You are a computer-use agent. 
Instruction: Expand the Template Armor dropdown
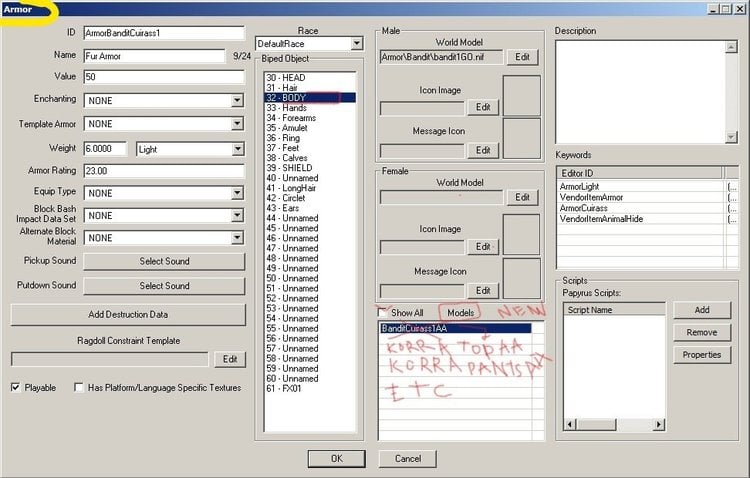(237, 124)
